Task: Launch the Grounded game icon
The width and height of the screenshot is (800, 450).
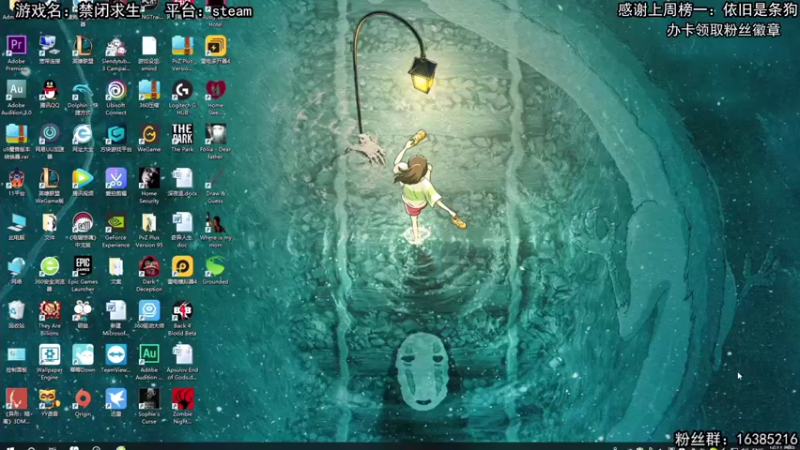Action: pos(215,266)
